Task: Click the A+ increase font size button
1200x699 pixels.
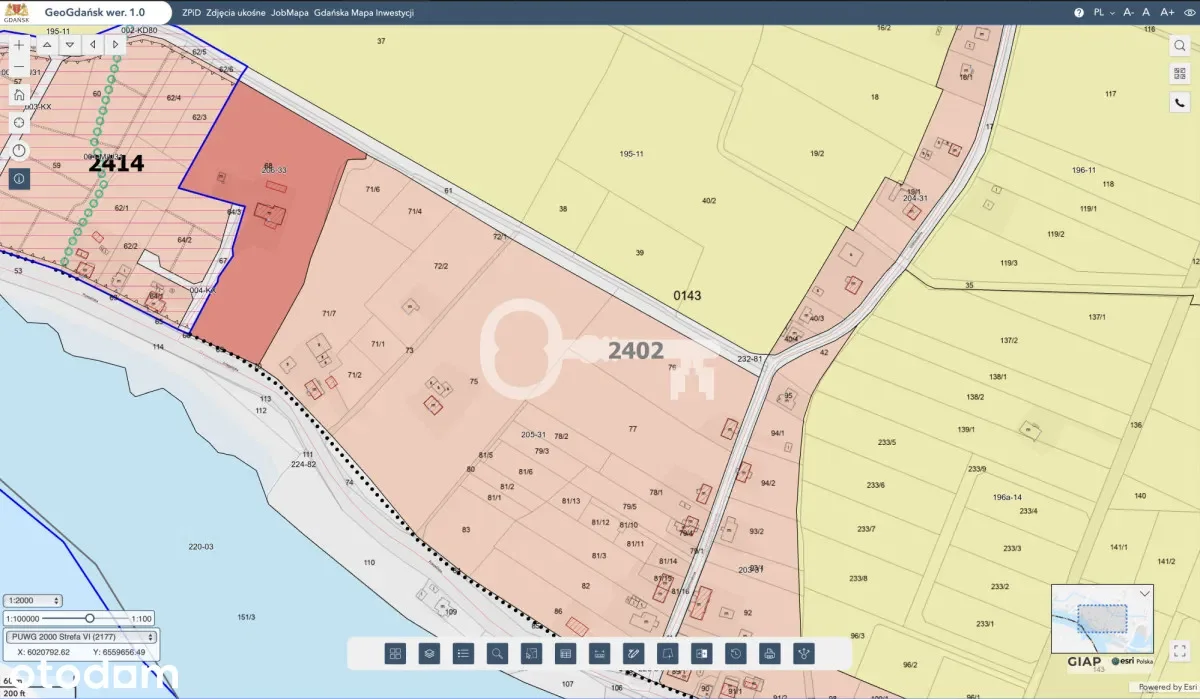Action: (x=1166, y=13)
